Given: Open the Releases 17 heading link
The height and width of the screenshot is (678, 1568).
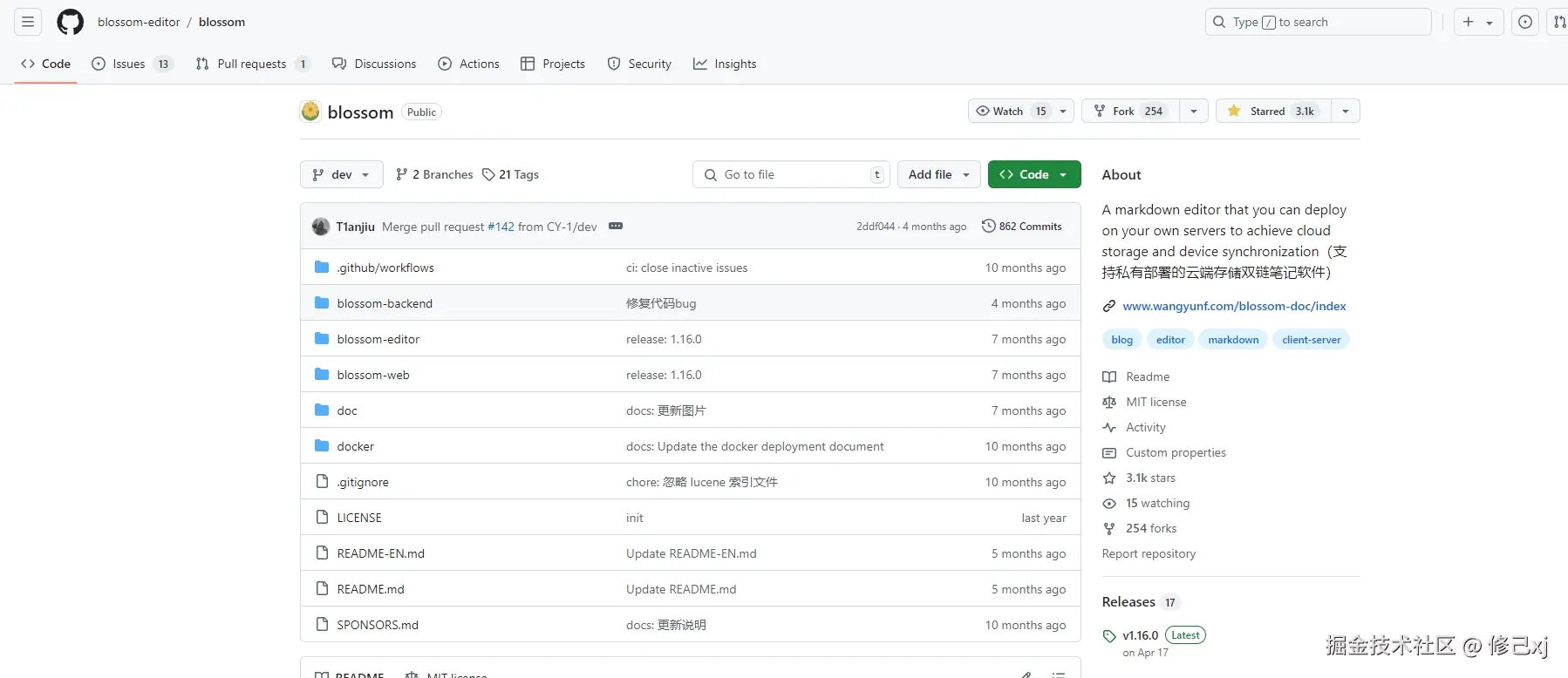Looking at the screenshot, I should pyautogui.click(x=1141, y=602).
